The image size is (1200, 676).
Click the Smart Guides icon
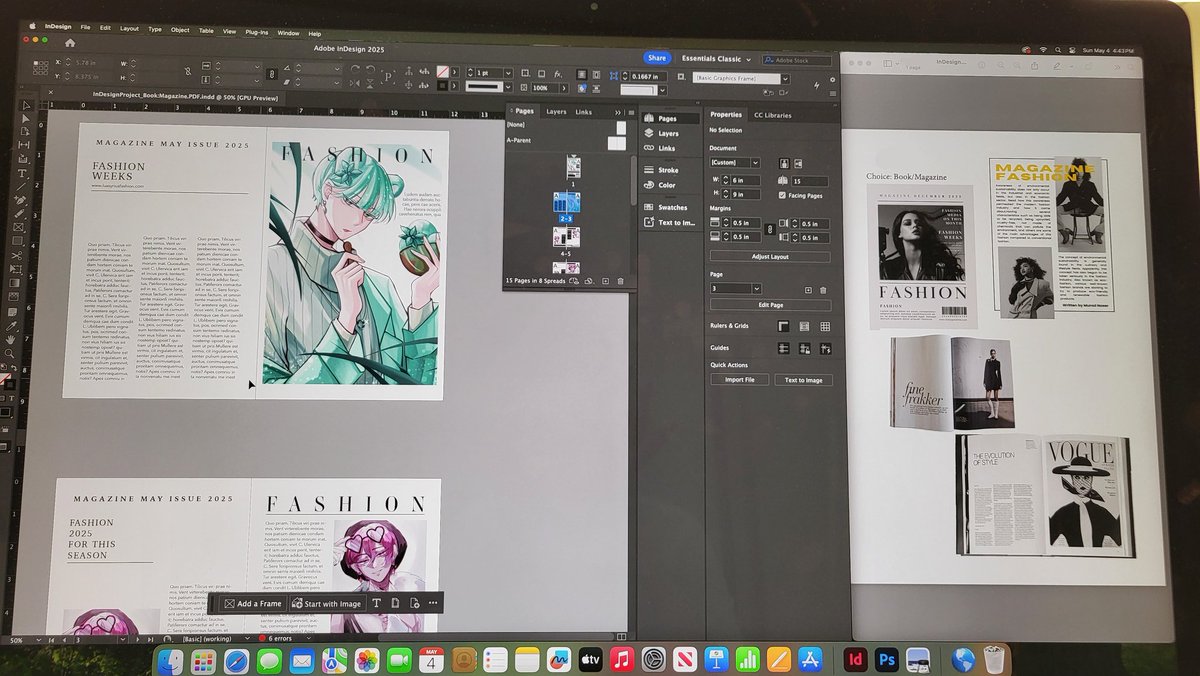click(x=826, y=348)
